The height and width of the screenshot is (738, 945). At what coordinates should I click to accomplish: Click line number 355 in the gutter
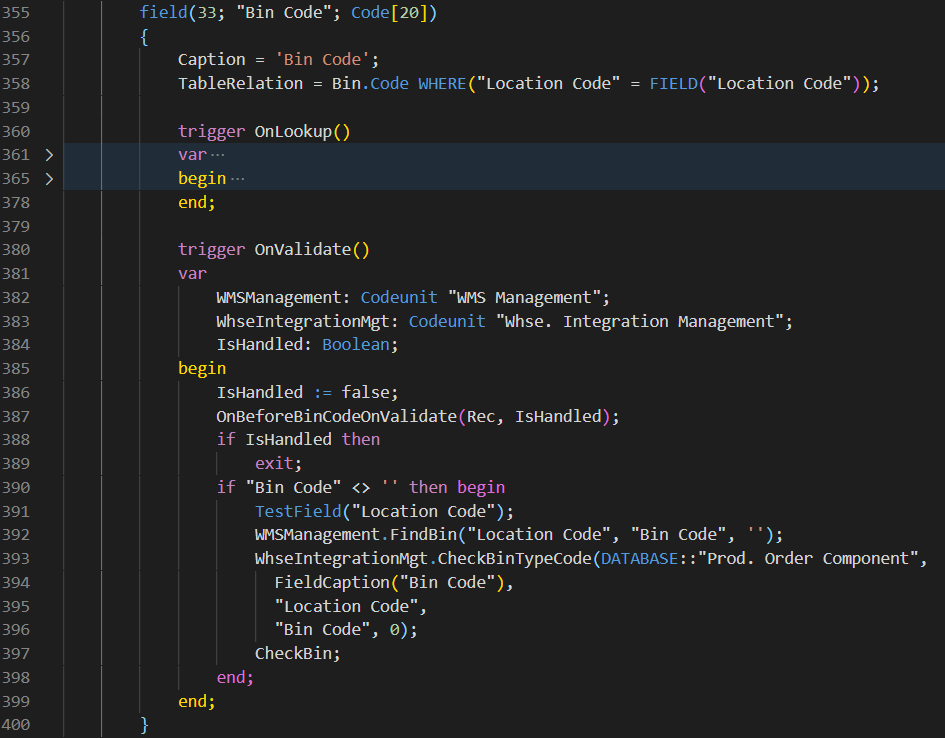(x=16, y=12)
